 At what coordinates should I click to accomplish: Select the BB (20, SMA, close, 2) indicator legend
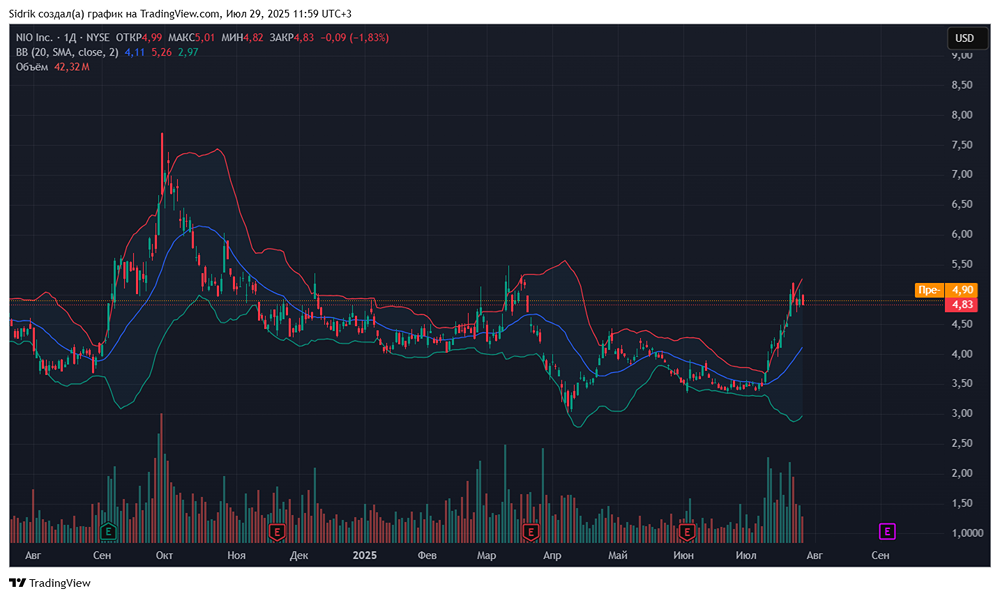pyautogui.click(x=67, y=52)
